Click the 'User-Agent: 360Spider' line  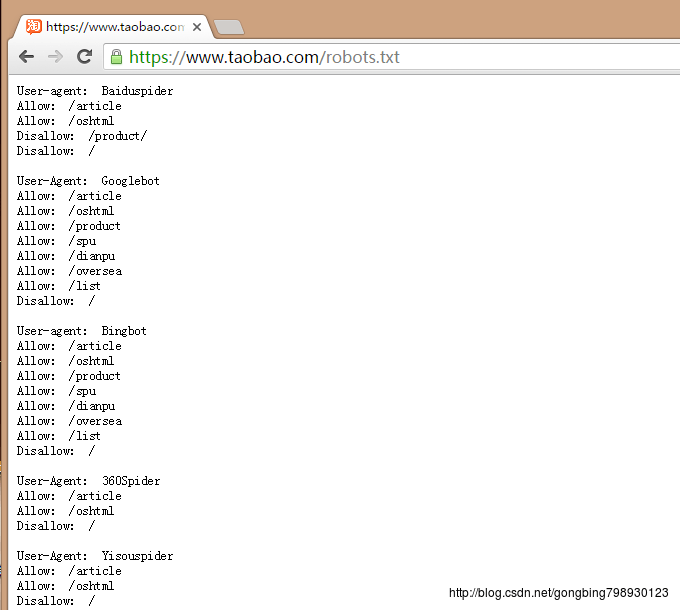(x=88, y=481)
